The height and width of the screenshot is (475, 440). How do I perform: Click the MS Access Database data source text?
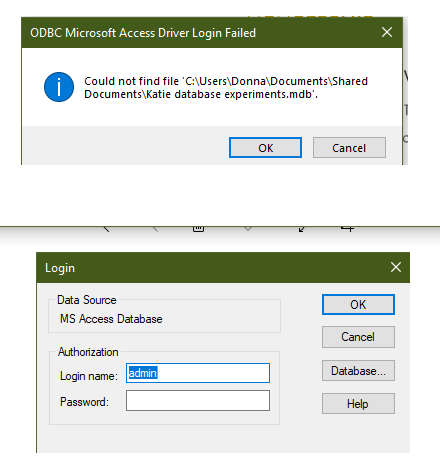click(x=111, y=319)
